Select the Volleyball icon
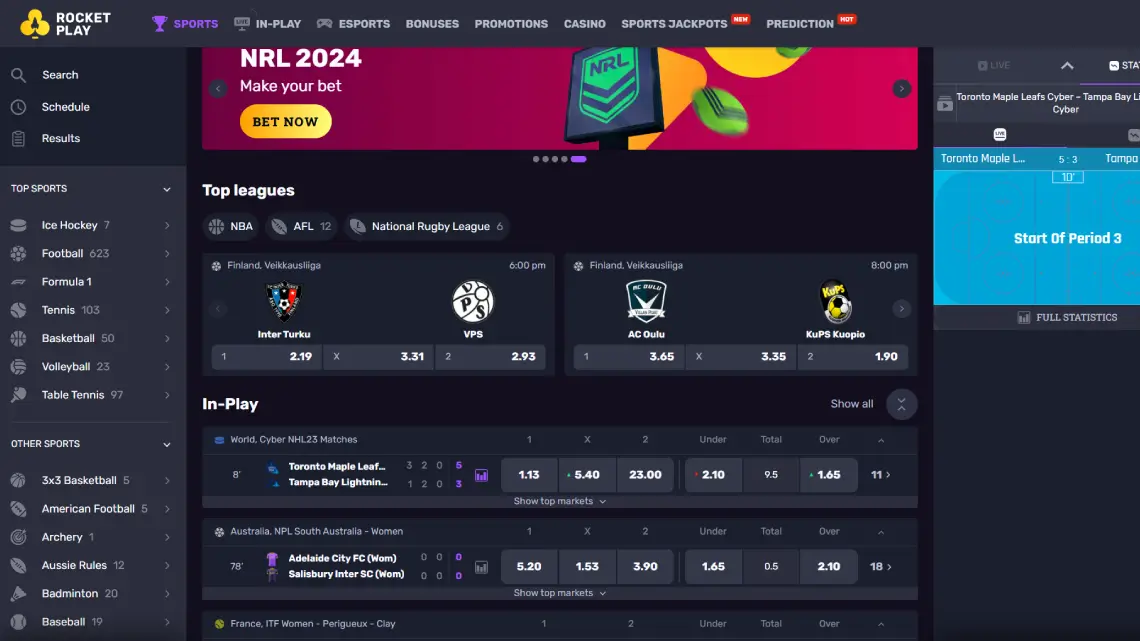This screenshot has height=641, width=1140. [x=18, y=367]
